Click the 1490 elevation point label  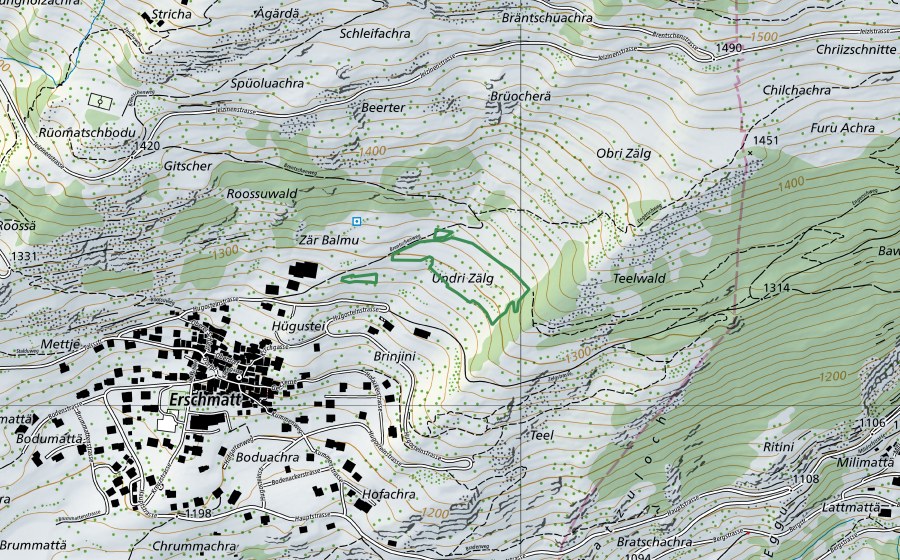point(730,48)
